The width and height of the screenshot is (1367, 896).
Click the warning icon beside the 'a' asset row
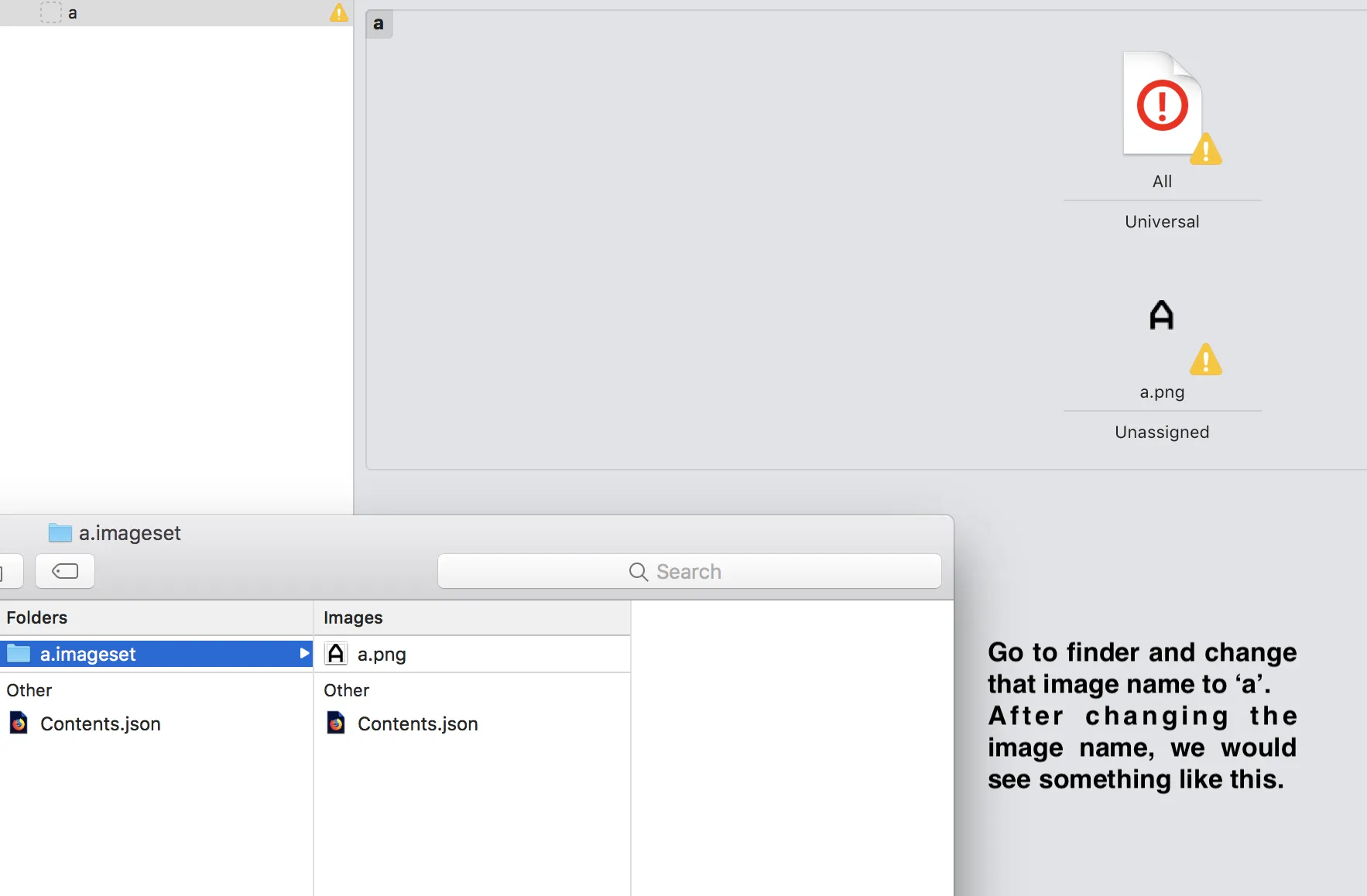[x=338, y=12]
